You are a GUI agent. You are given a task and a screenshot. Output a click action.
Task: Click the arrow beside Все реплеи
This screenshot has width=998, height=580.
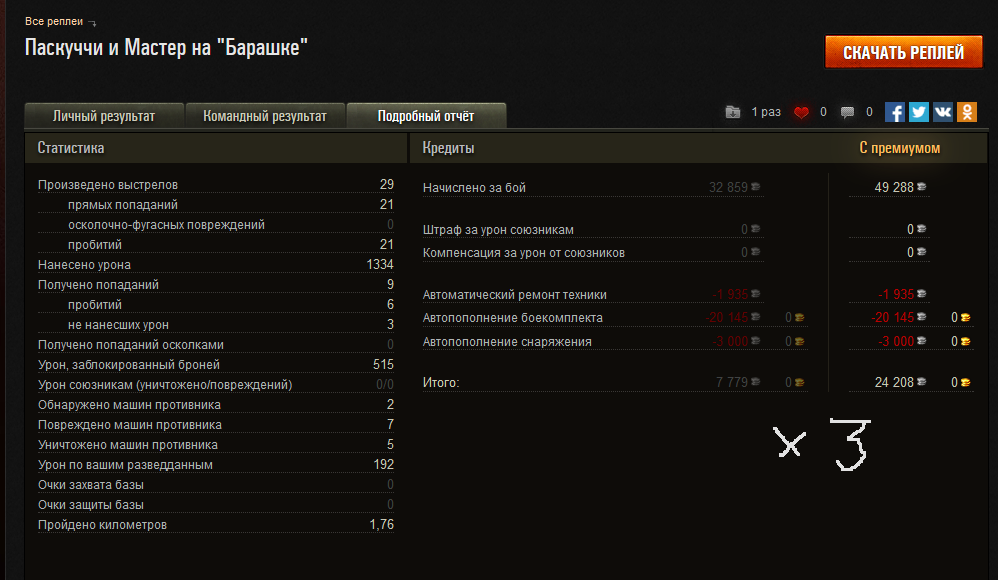pyautogui.click(x=92, y=23)
